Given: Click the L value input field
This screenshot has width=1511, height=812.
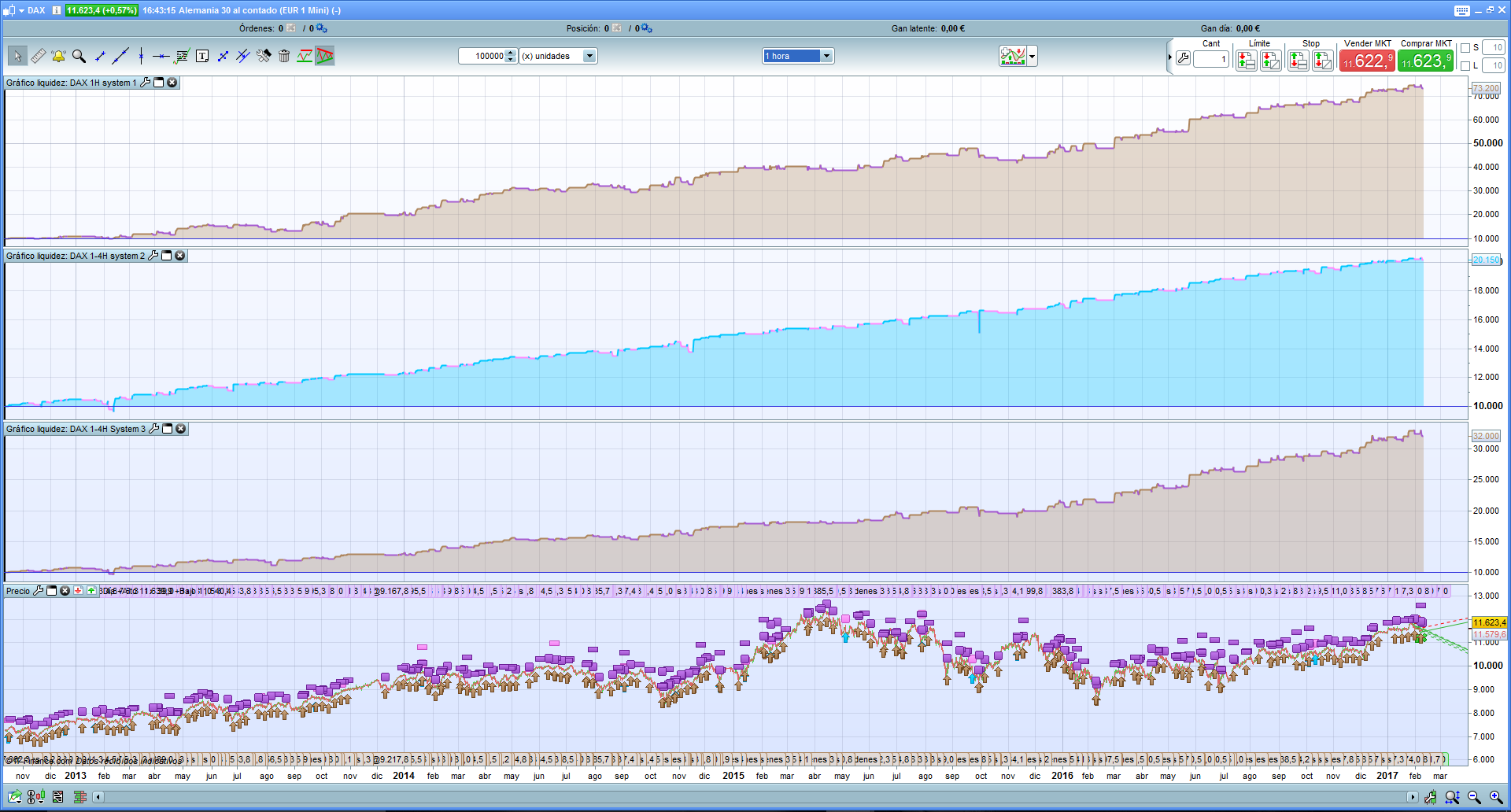Looking at the screenshot, I should click(x=1493, y=66).
